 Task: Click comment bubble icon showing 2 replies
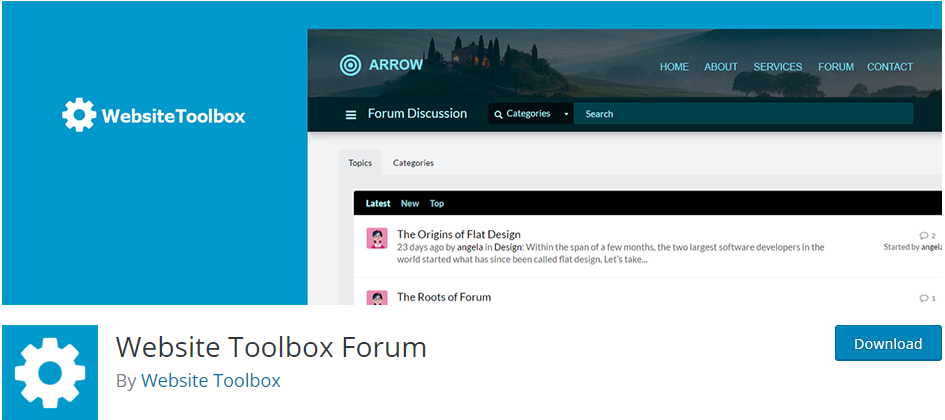pyautogui.click(x=923, y=236)
